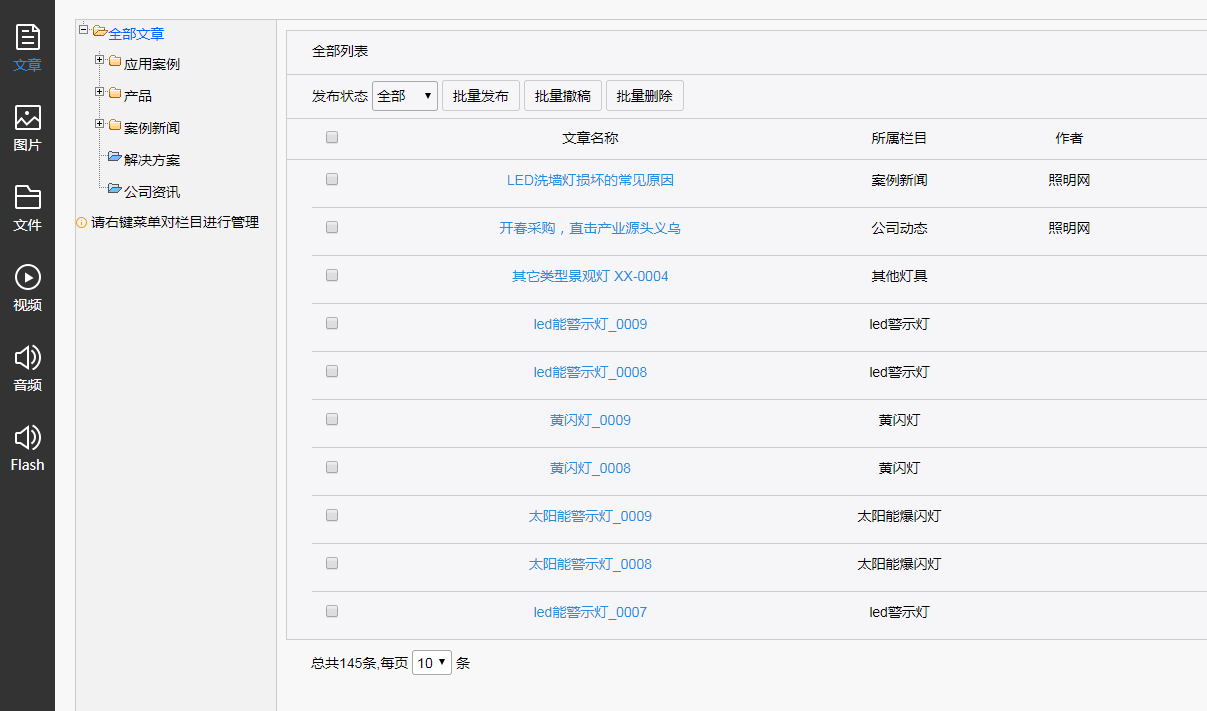This screenshot has height=711, width=1207.
Task: Open the 图片 (Images) sidebar icon
Action: click(x=27, y=127)
